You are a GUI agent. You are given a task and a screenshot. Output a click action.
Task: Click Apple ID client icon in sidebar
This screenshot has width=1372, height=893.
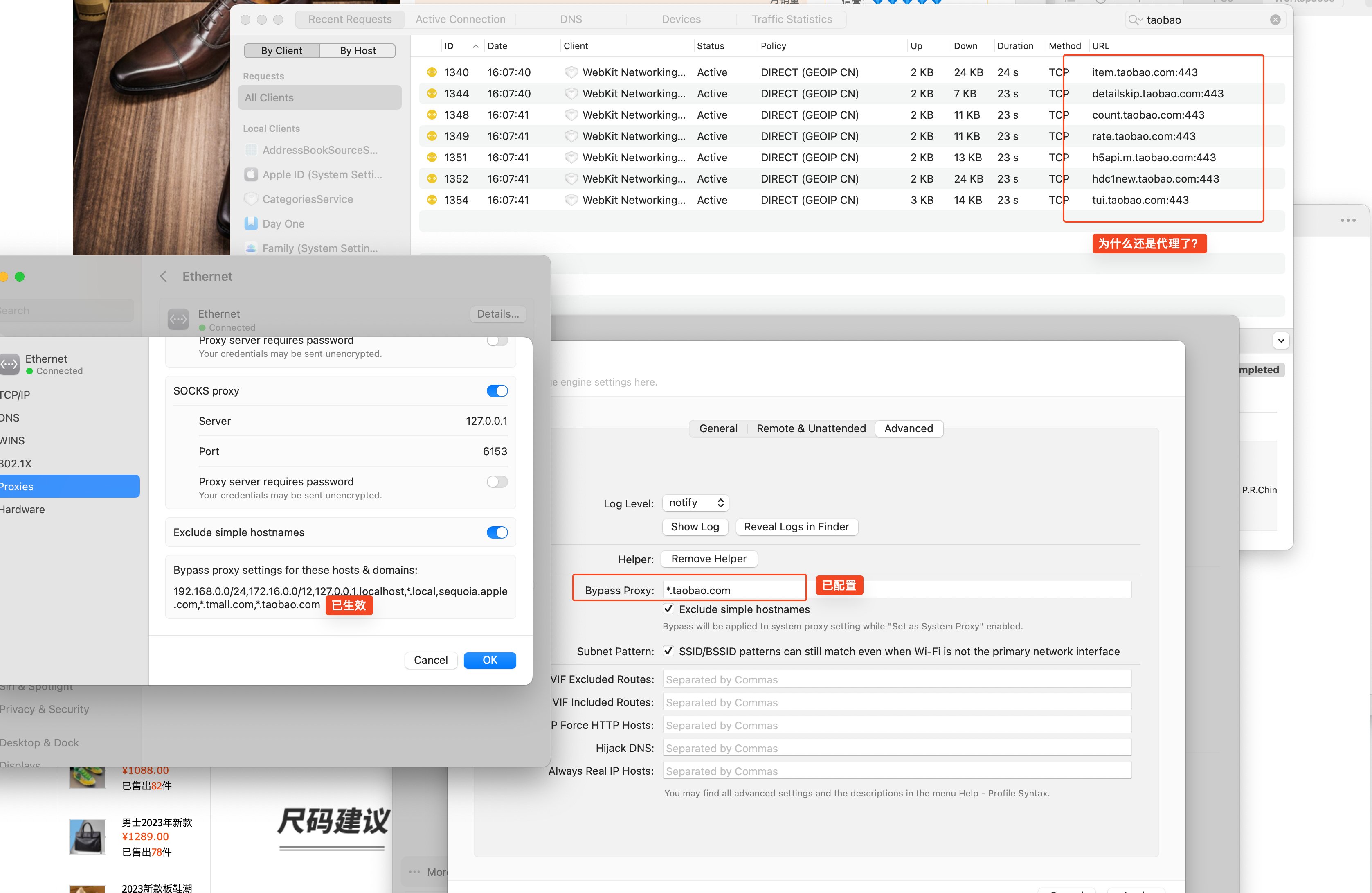coord(251,174)
